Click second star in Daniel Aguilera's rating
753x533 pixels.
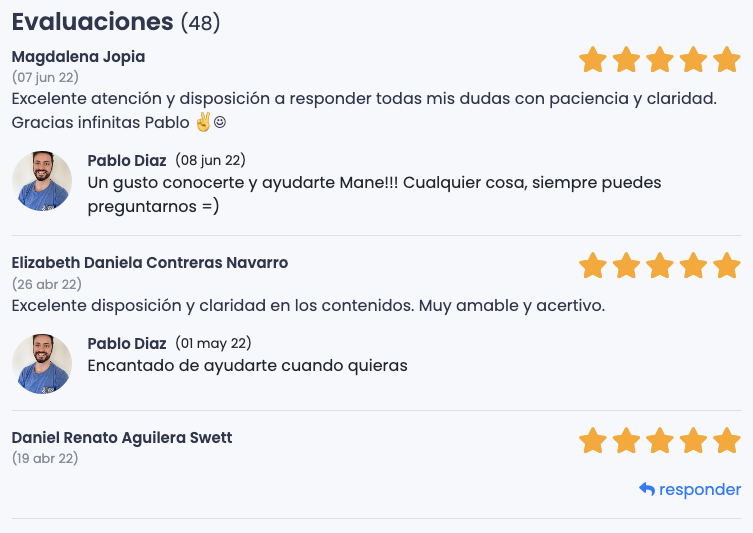(x=626, y=440)
